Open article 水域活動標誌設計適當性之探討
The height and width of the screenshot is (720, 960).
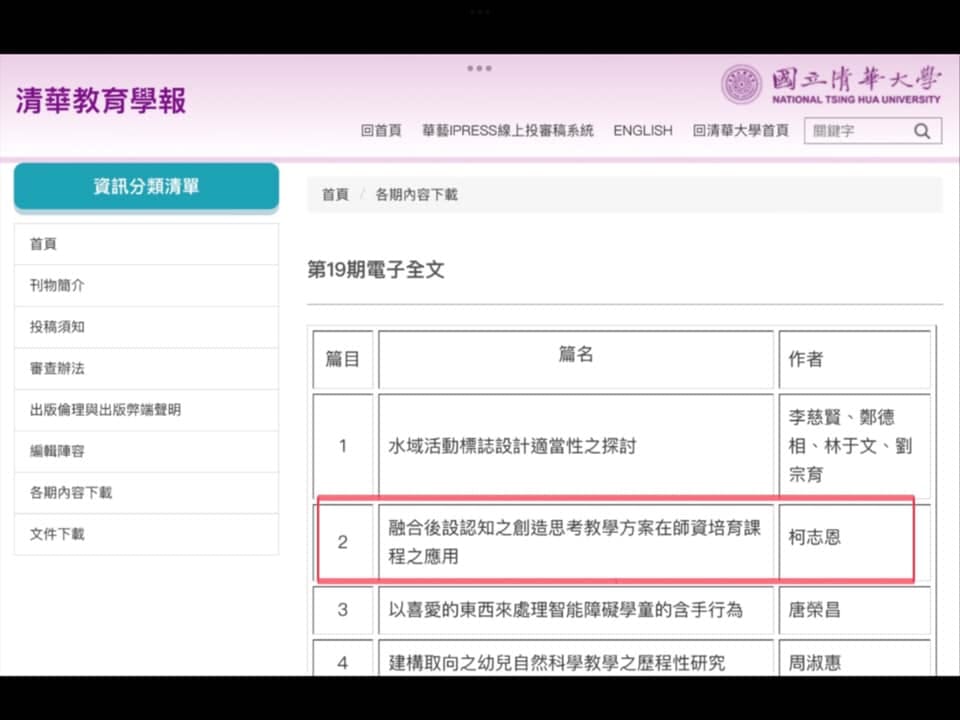512,446
